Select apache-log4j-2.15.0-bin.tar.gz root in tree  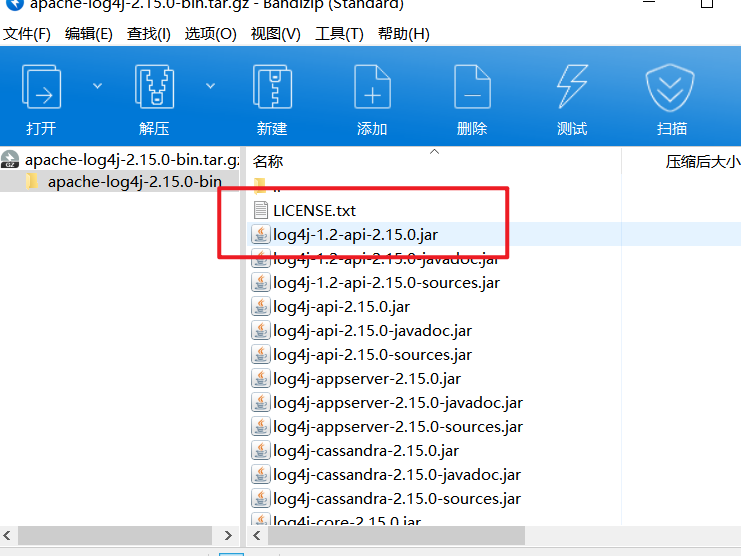click(132, 160)
